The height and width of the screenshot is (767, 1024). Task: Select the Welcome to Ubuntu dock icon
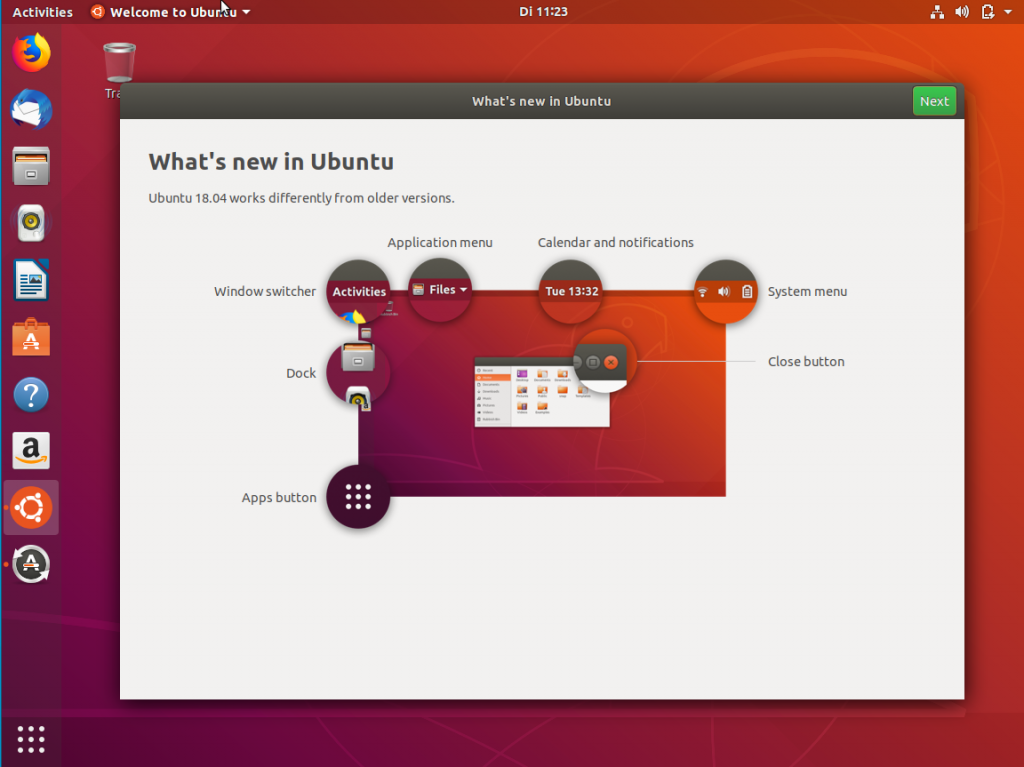[31, 508]
